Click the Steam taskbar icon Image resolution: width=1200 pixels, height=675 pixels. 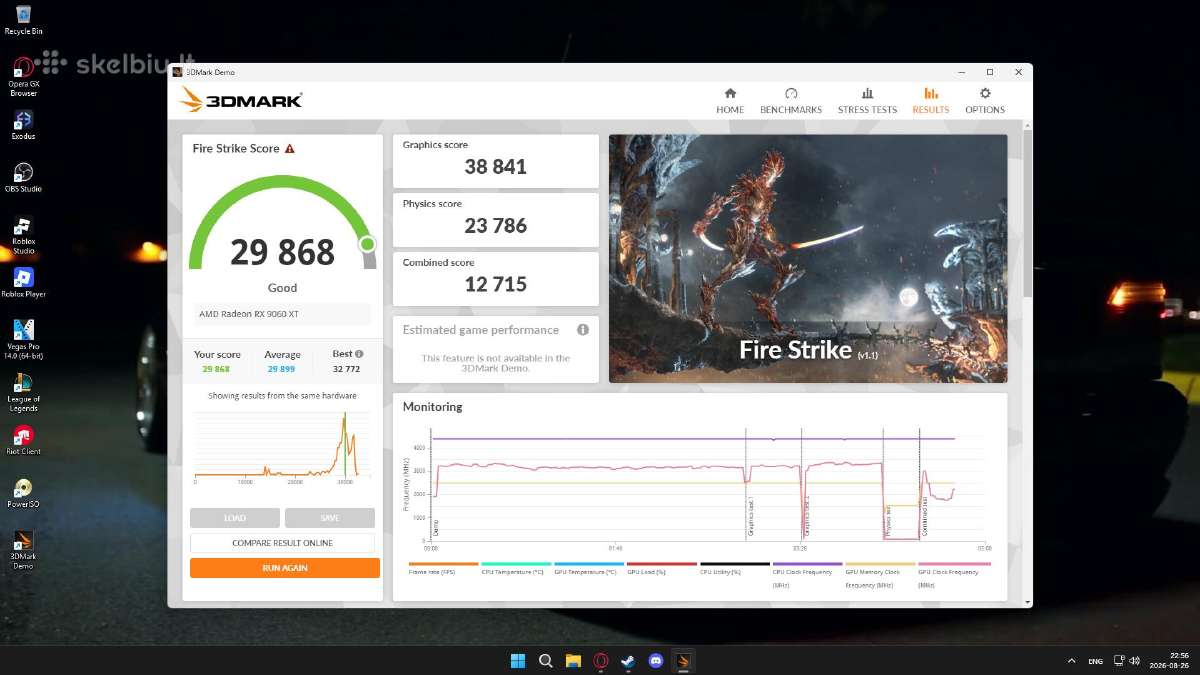[x=628, y=661]
